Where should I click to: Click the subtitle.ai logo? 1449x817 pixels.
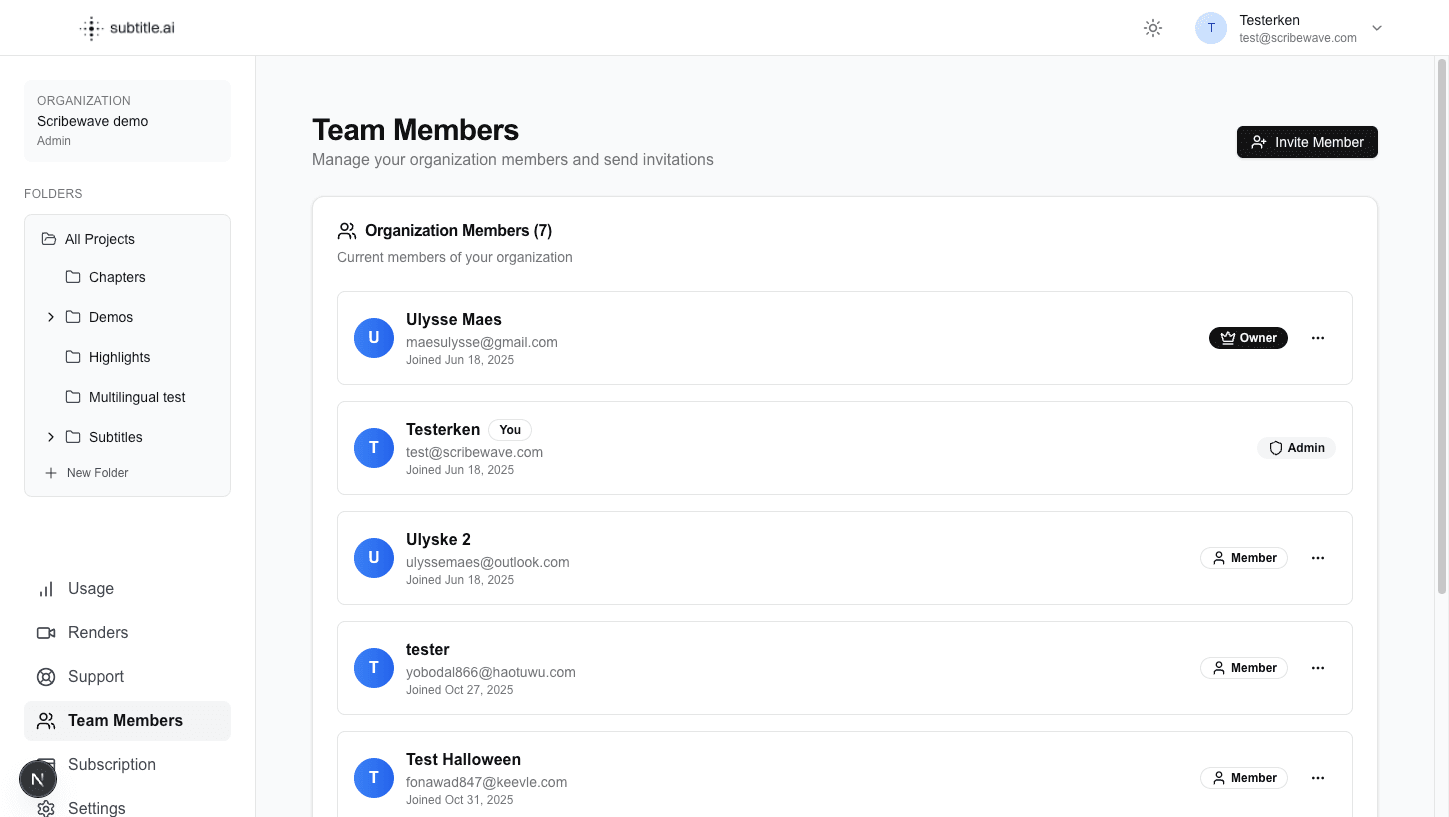tap(126, 27)
